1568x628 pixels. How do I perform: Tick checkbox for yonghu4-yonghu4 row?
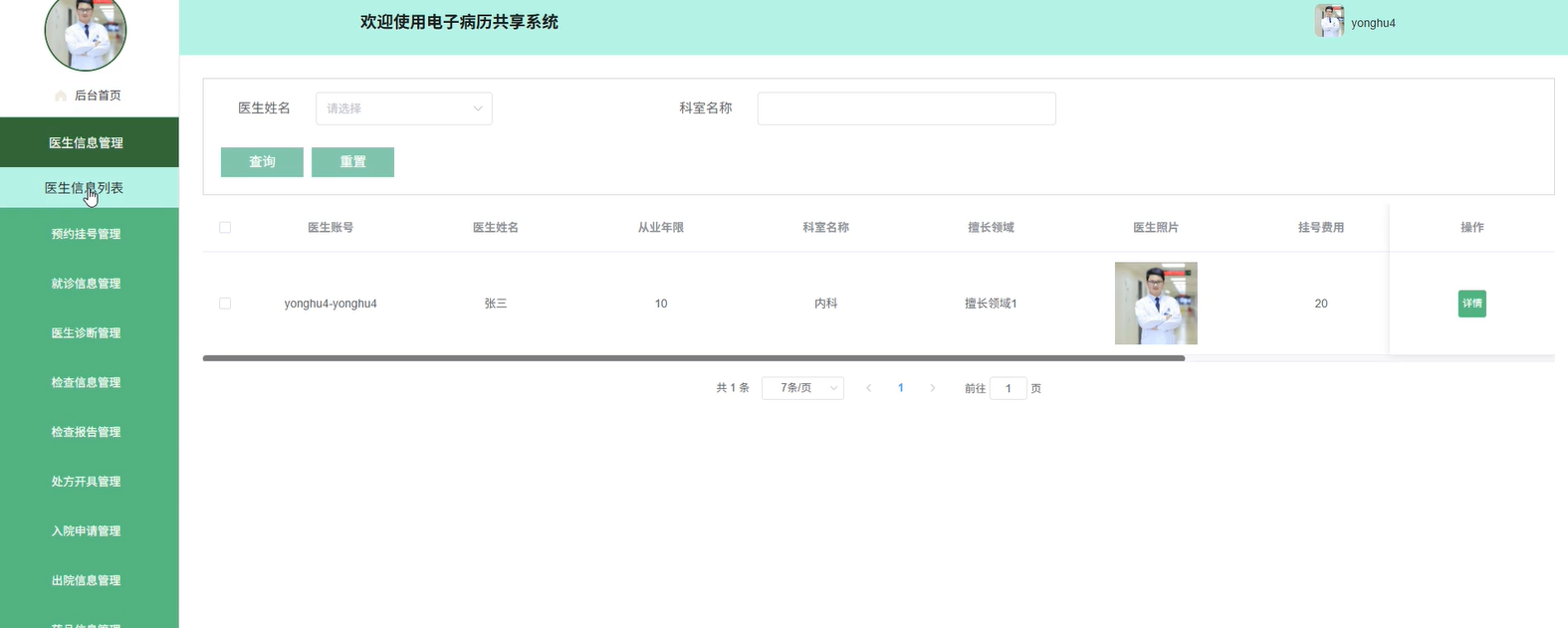click(225, 304)
